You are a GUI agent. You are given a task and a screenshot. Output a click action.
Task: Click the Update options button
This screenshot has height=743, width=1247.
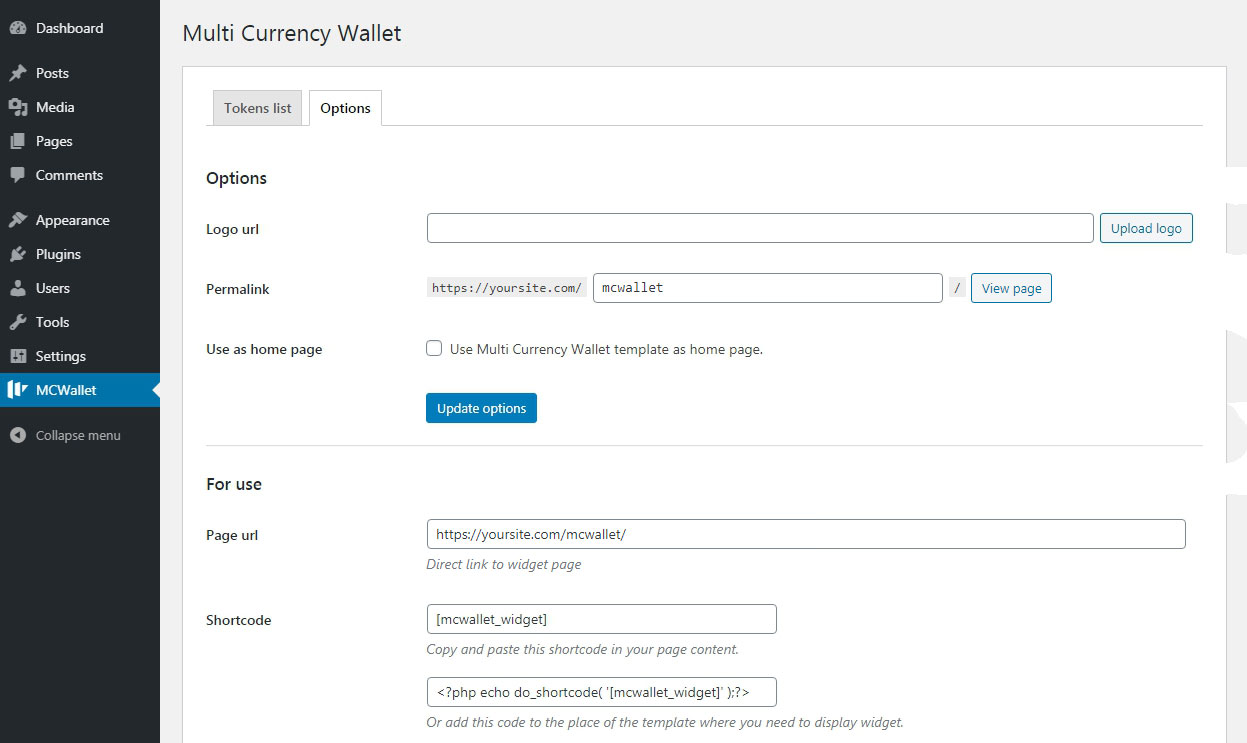tap(481, 408)
